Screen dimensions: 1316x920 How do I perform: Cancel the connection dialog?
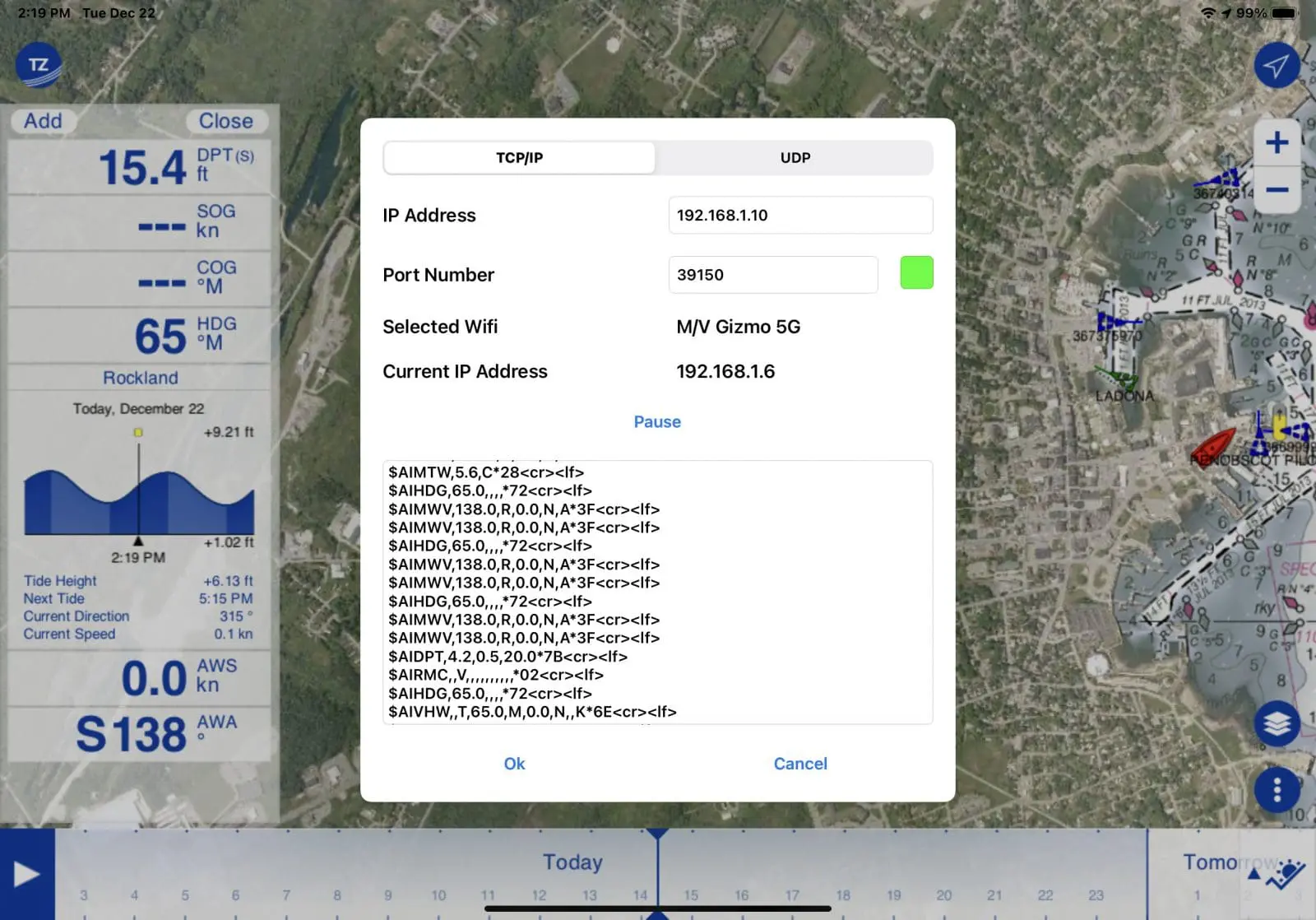[800, 764]
